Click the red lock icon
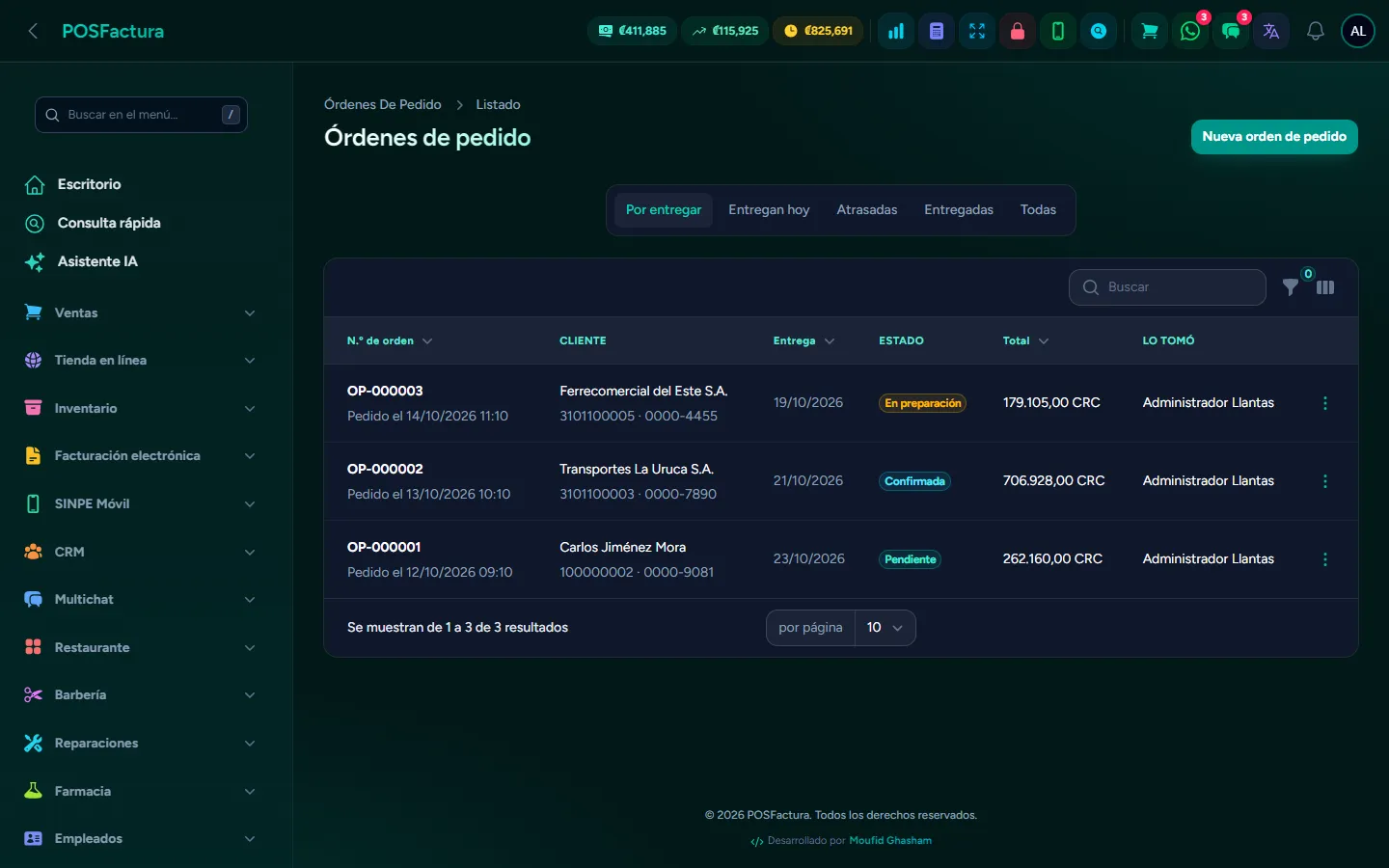The height and width of the screenshot is (868, 1389). (1018, 31)
